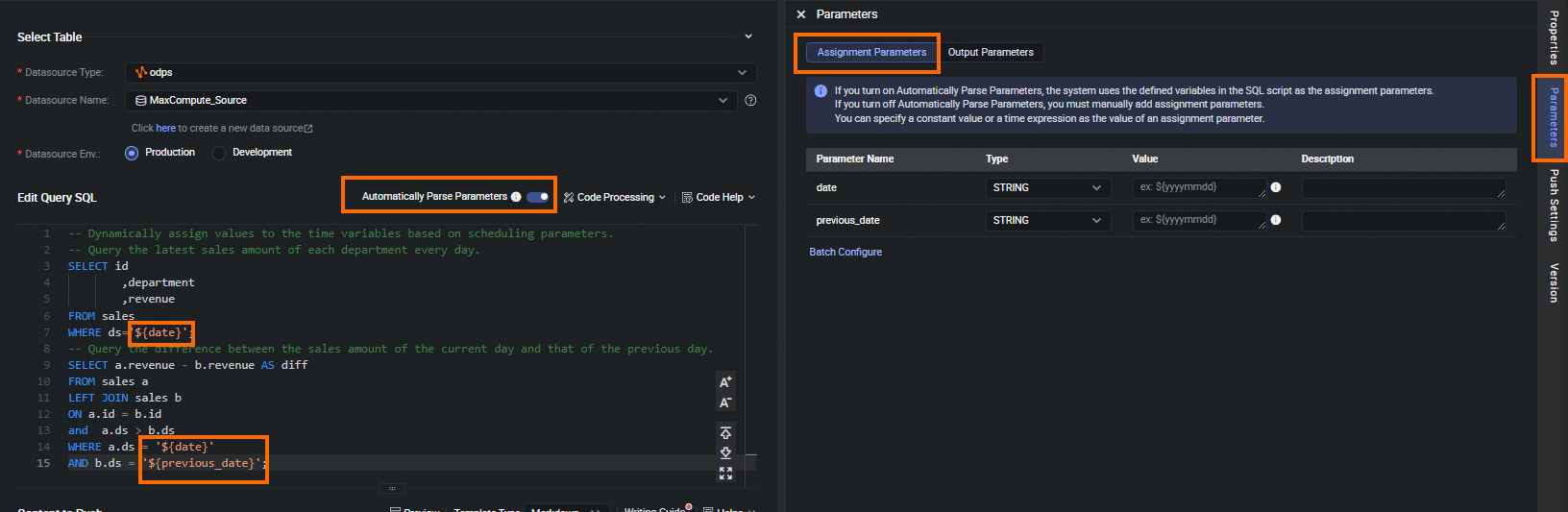Viewport: 1568px width, 512px height.
Task: Click the 'date' parameter name cell
Action: pos(826,187)
